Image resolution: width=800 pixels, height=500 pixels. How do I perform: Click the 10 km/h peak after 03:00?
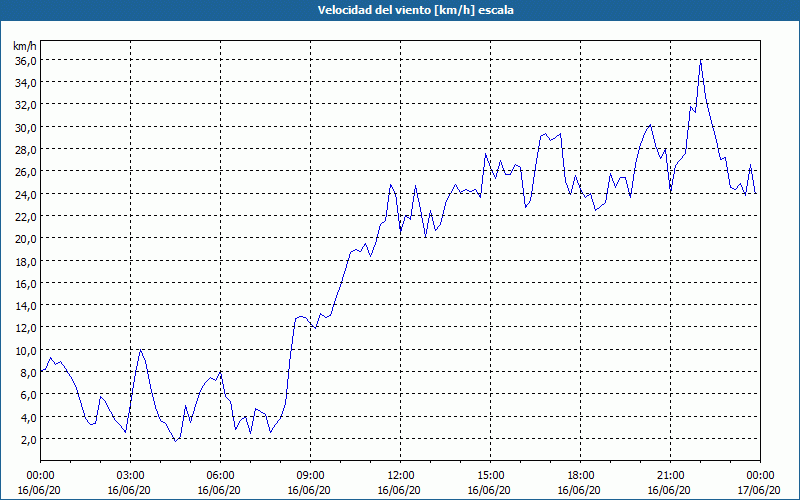click(x=140, y=350)
